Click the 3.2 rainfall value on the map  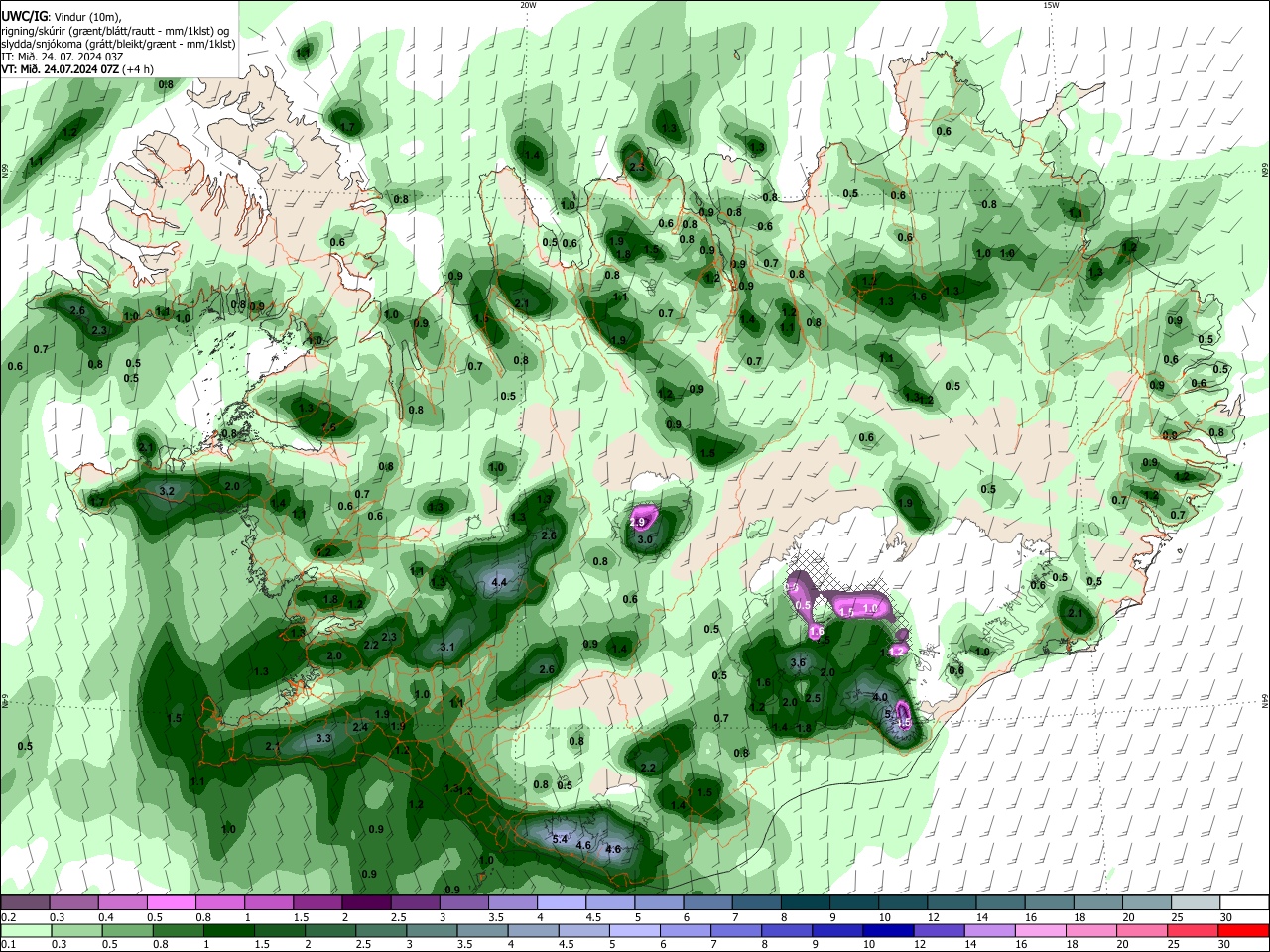coord(167,491)
